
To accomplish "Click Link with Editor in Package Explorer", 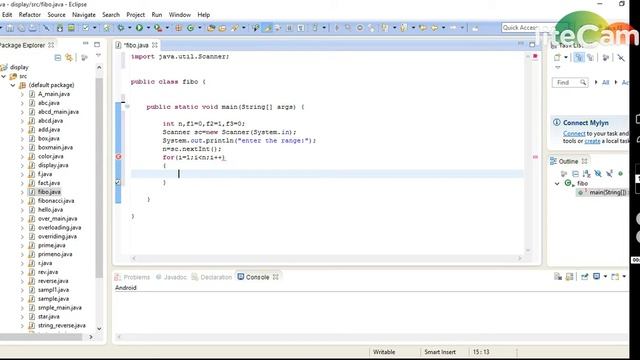I will [69, 58].
